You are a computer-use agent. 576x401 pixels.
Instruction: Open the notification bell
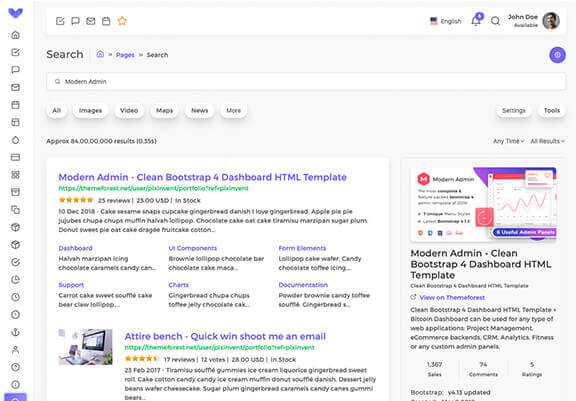pyautogui.click(x=476, y=21)
